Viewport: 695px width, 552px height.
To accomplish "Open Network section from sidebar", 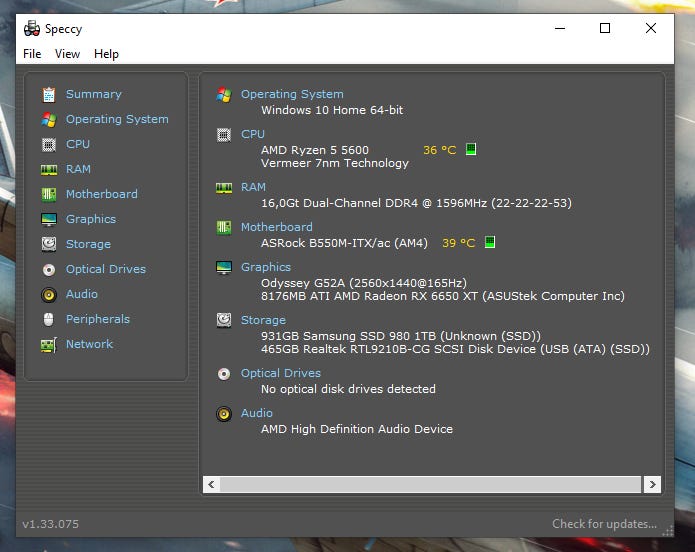I will (89, 344).
